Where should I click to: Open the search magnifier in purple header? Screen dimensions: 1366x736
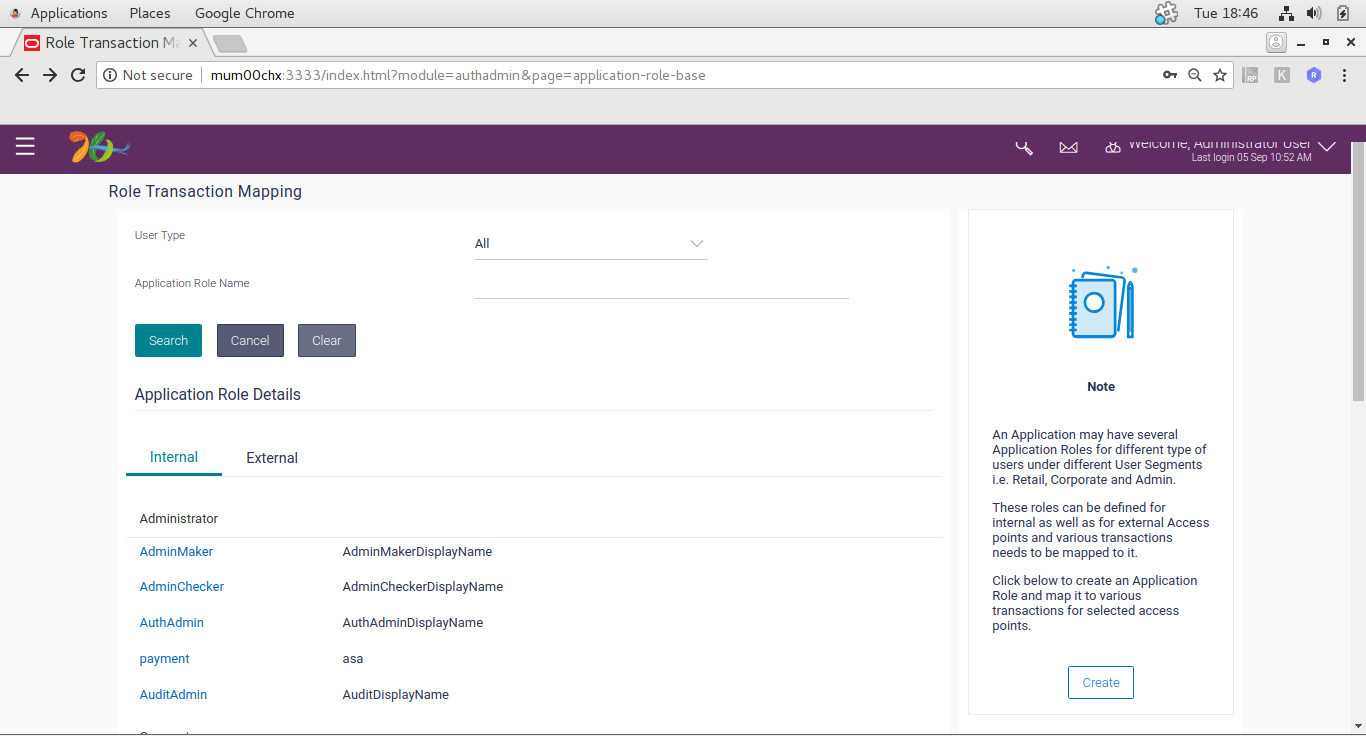pyautogui.click(x=1024, y=148)
